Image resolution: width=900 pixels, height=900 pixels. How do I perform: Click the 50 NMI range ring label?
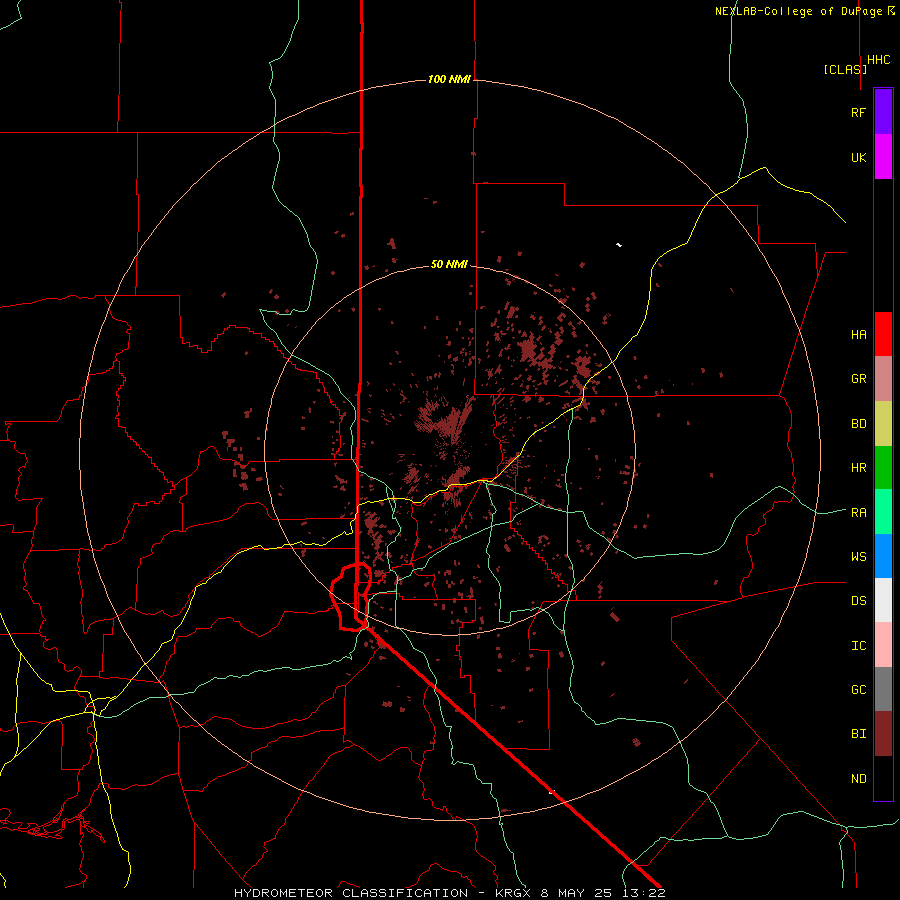pyautogui.click(x=449, y=265)
